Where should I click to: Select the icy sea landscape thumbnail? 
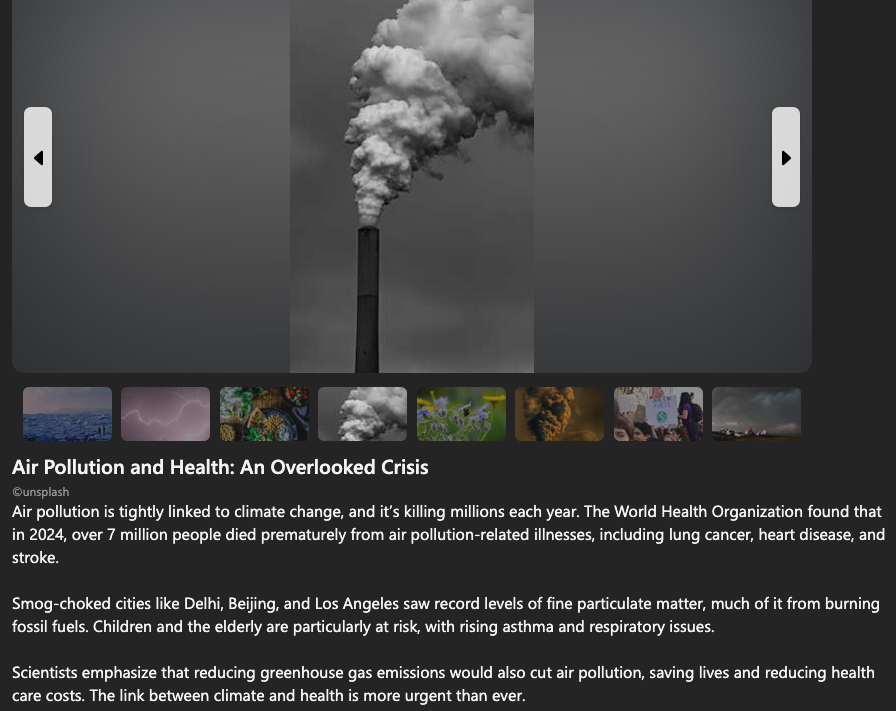pyautogui.click(x=67, y=414)
